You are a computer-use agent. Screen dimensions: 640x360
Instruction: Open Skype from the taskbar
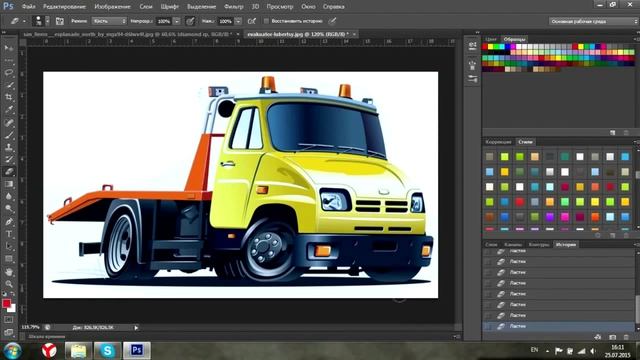[107, 351]
